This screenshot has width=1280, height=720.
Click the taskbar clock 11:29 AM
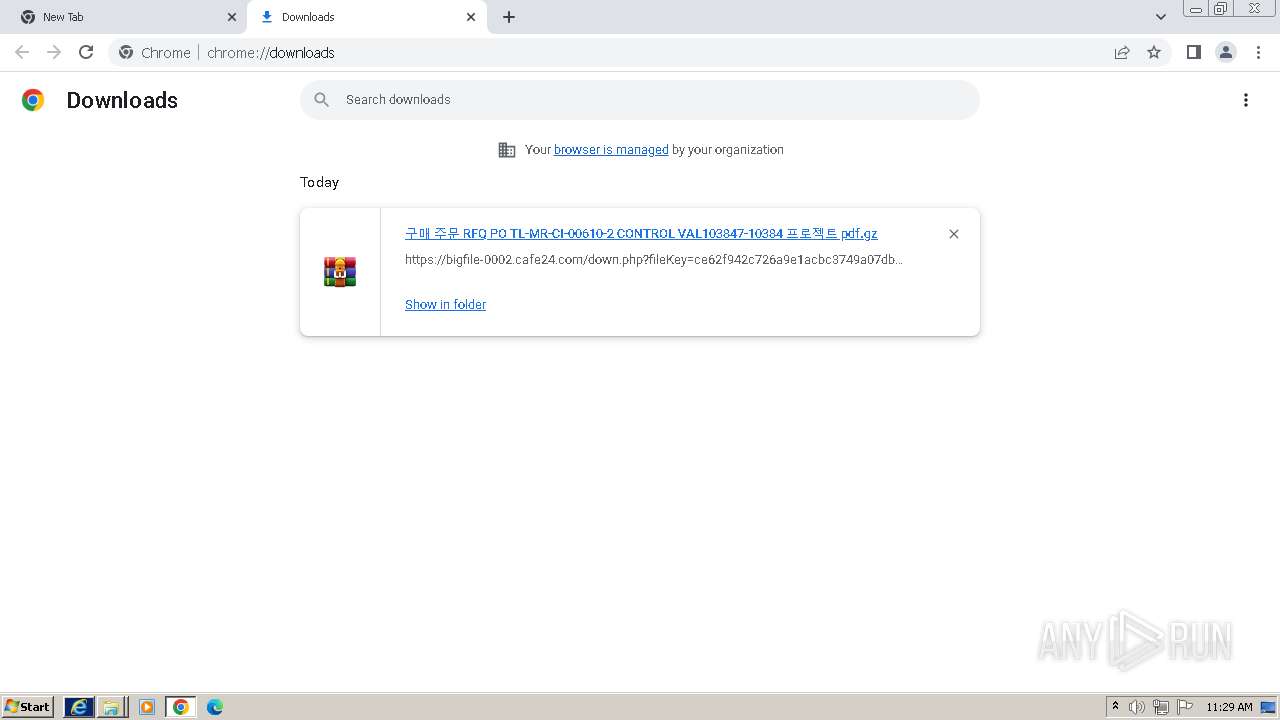(x=1229, y=707)
